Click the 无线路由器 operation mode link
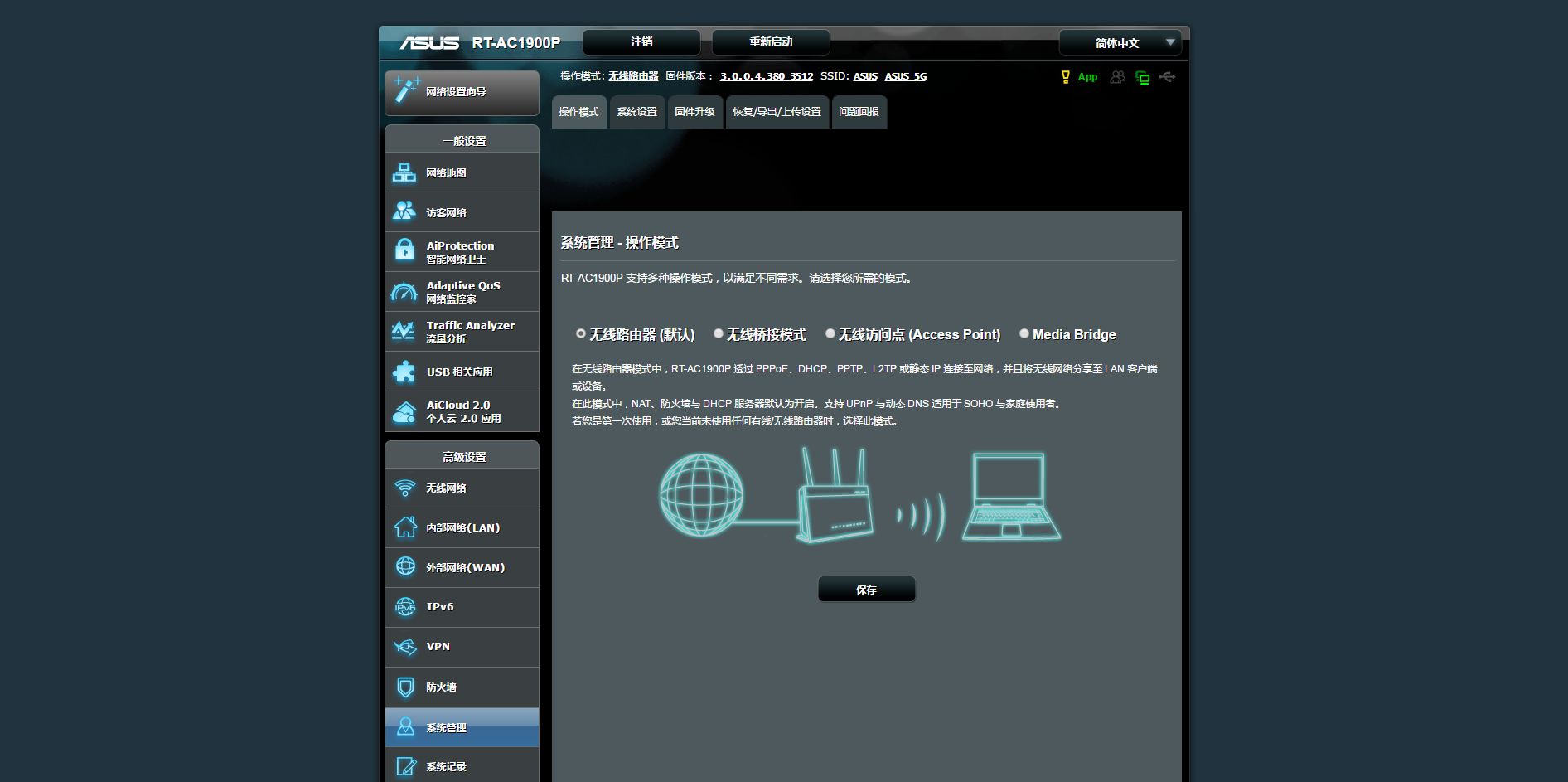The width and height of the screenshot is (1568, 782). pyautogui.click(x=633, y=76)
